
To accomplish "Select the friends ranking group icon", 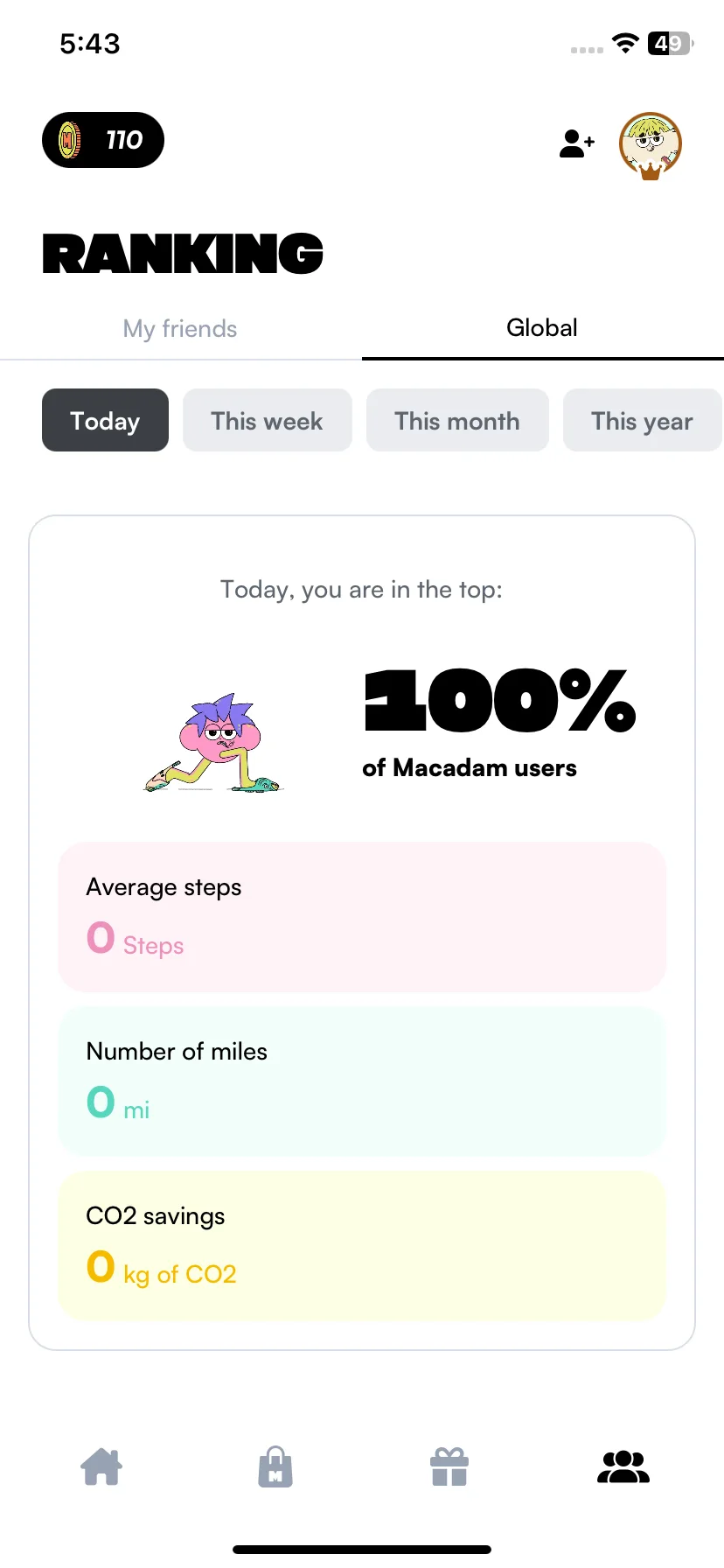I will [623, 1466].
